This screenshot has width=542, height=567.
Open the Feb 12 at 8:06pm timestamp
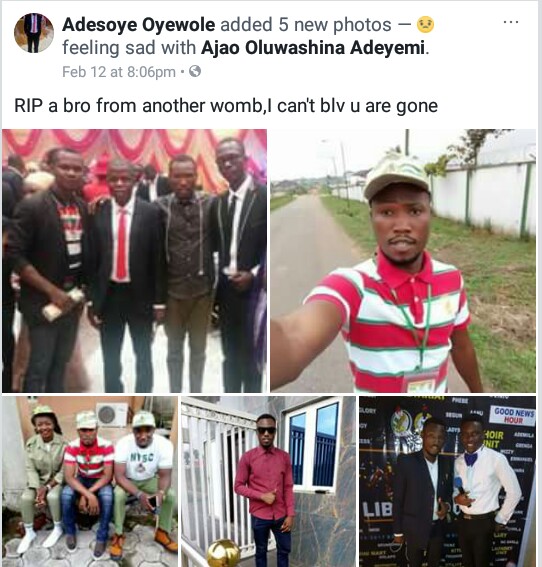click(119, 72)
